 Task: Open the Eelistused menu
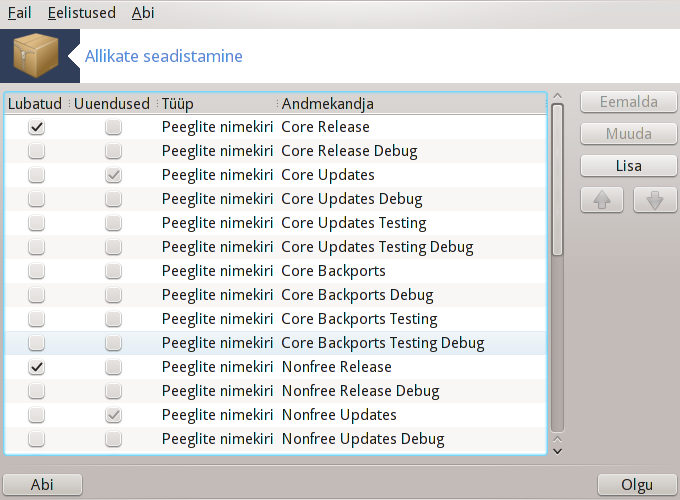(x=82, y=13)
